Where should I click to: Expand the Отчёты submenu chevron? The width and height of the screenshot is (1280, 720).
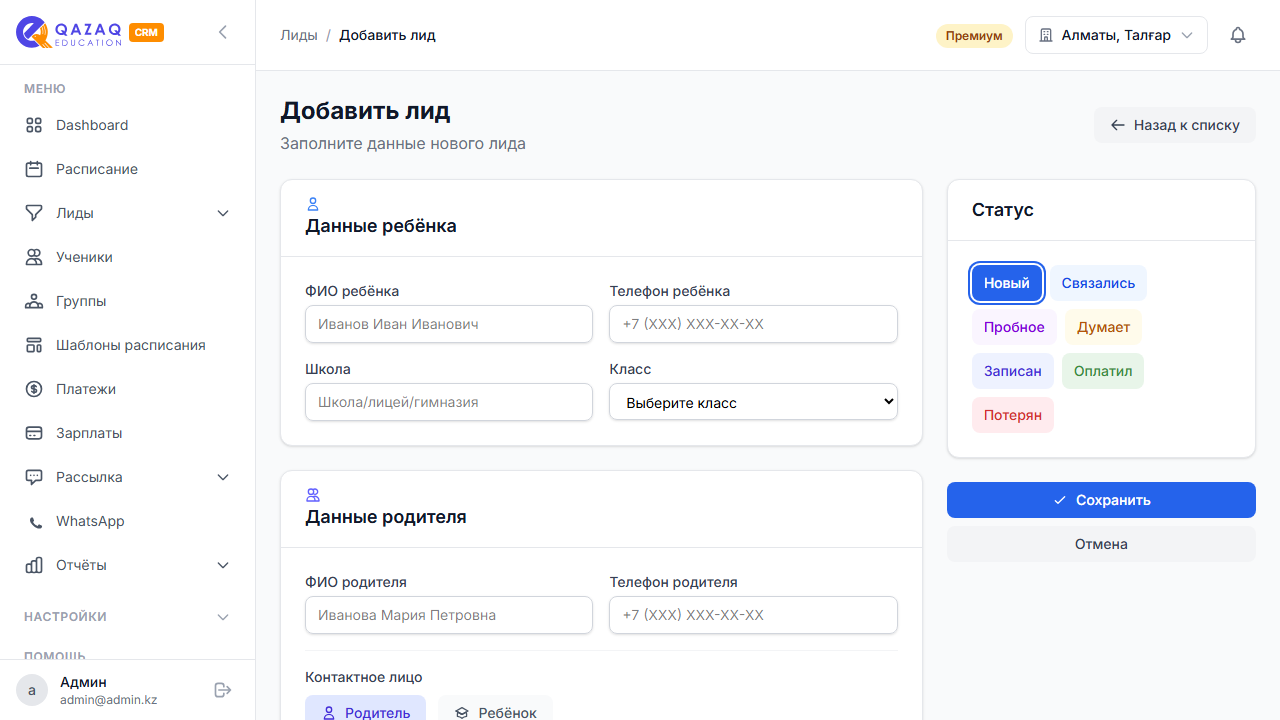tap(223, 565)
